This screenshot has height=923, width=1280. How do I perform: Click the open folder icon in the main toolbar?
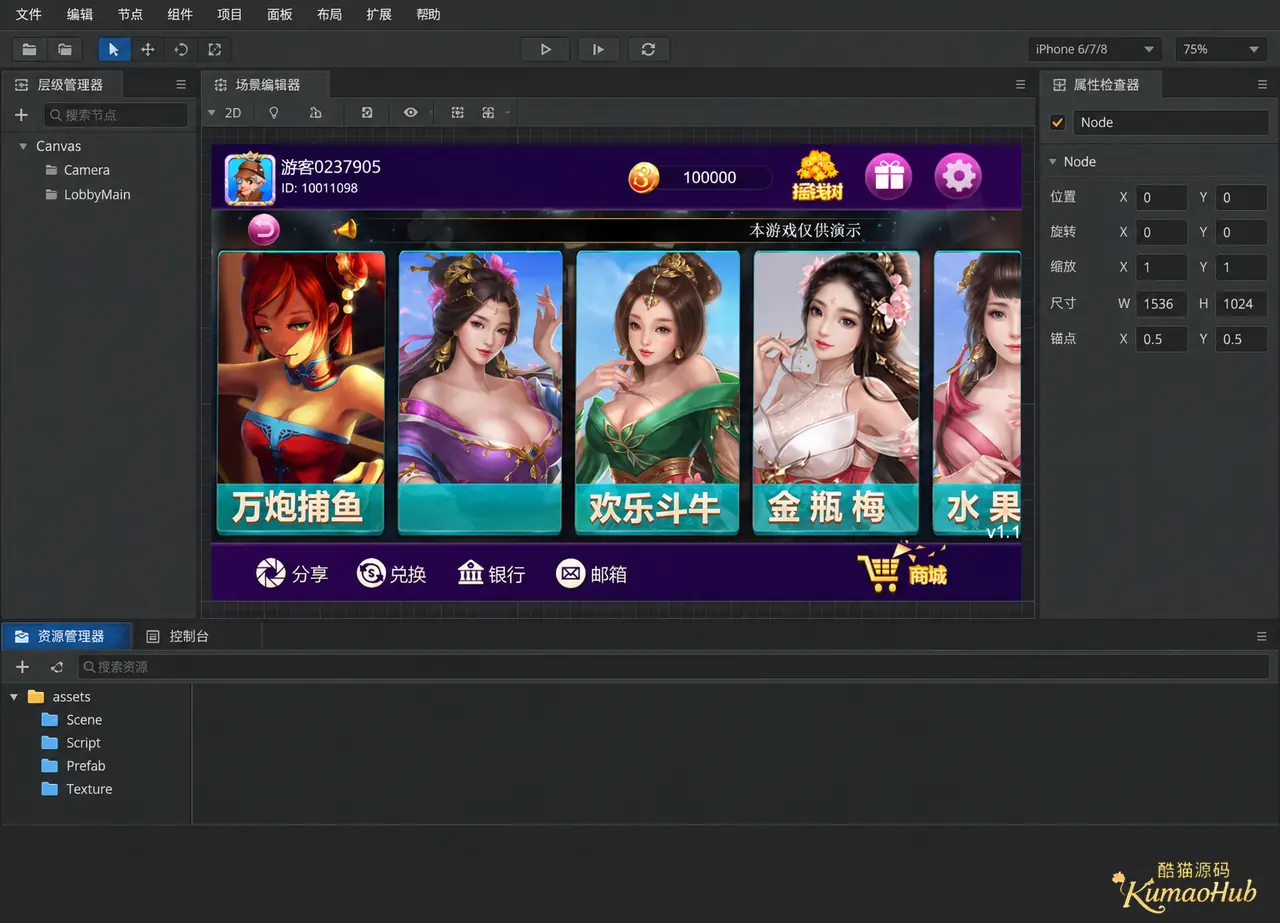65,49
